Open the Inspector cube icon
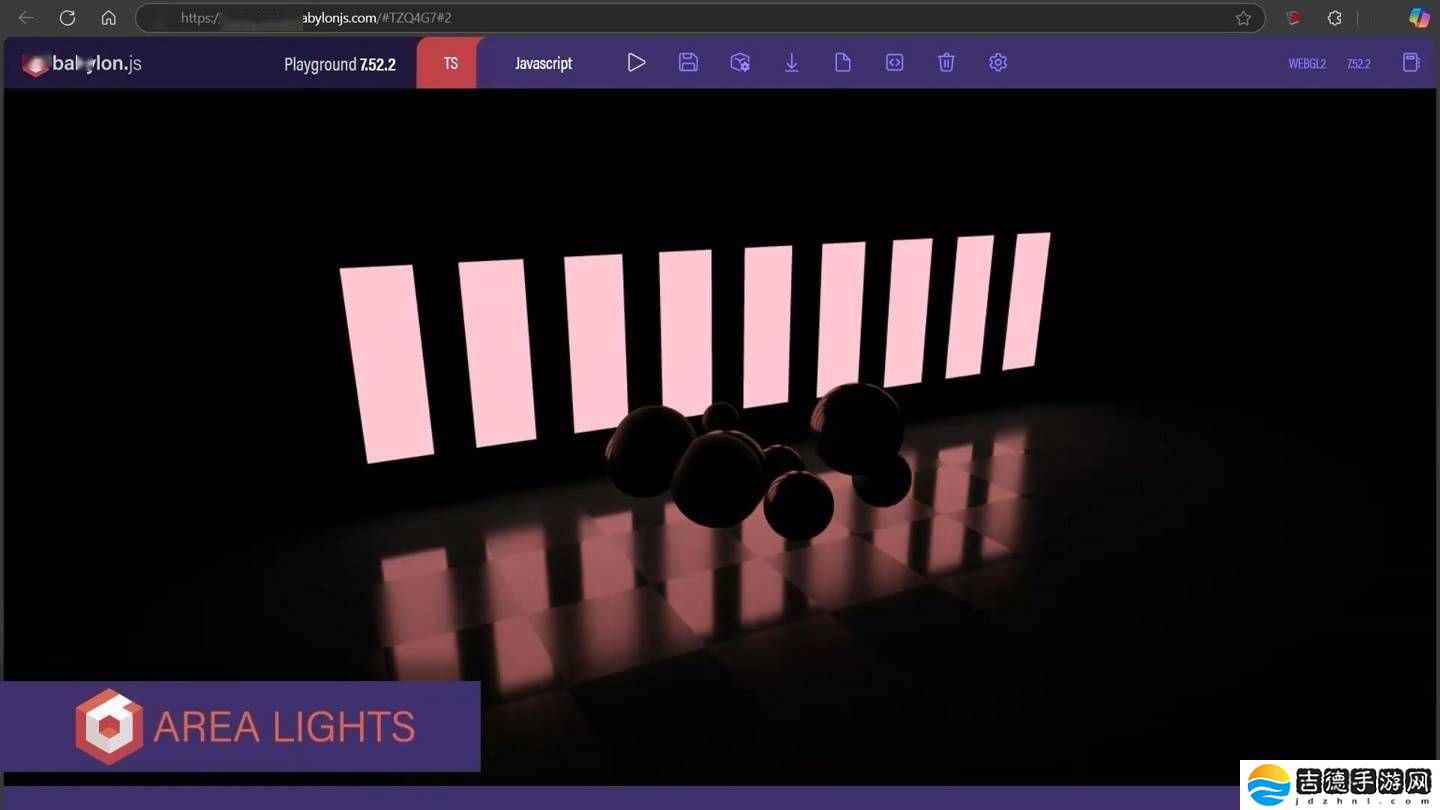1440x810 pixels. pyautogui.click(x=740, y=62)
